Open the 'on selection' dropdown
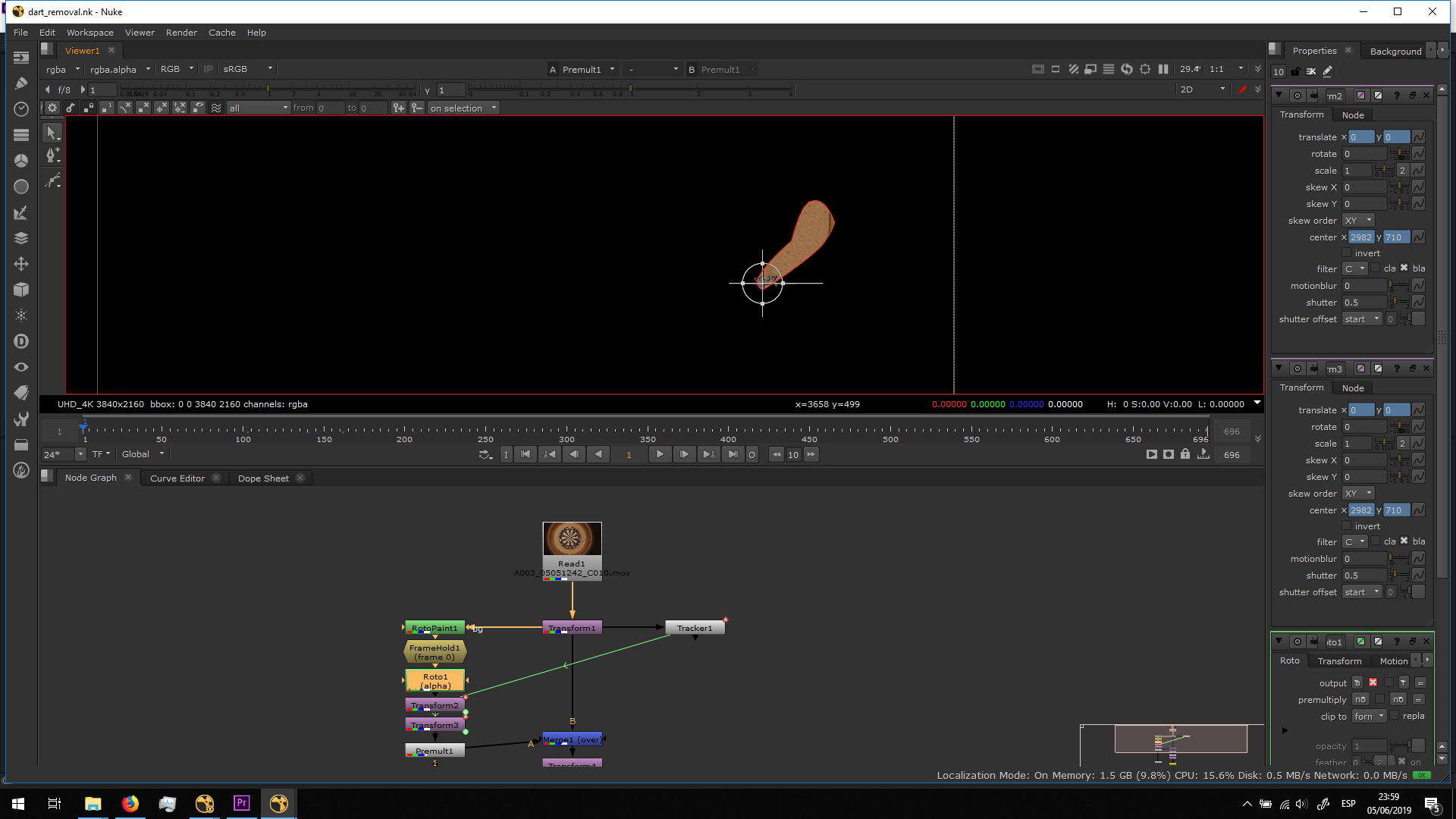The width and height of the screenshot is (1456, 819). (x=463, y=108)
